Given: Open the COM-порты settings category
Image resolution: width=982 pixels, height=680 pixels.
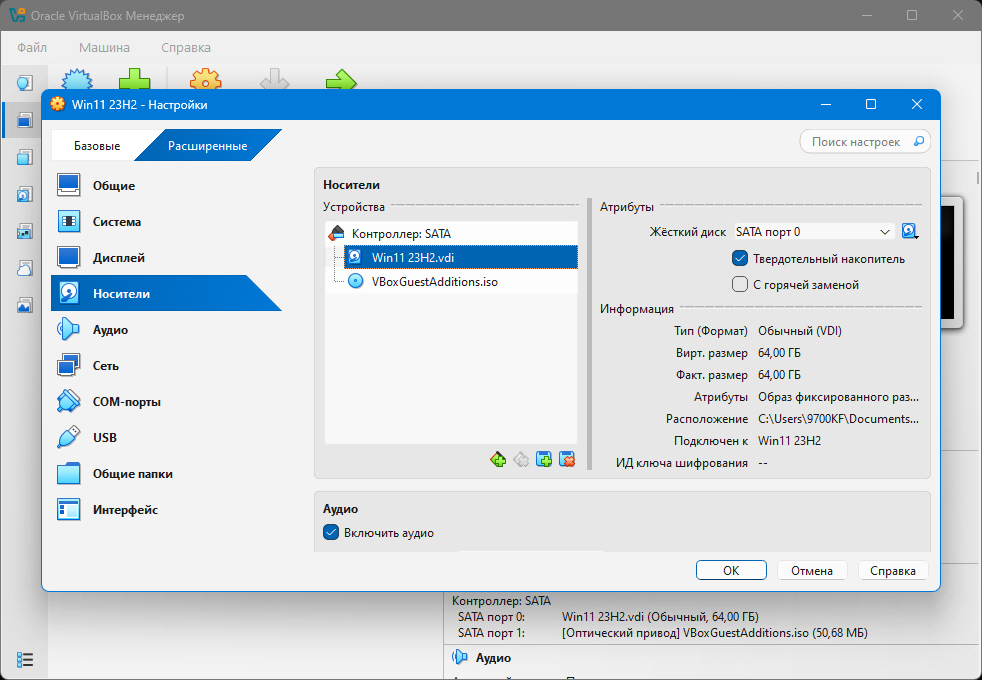Looking at the screenshot, I should (x=166, y=401).
